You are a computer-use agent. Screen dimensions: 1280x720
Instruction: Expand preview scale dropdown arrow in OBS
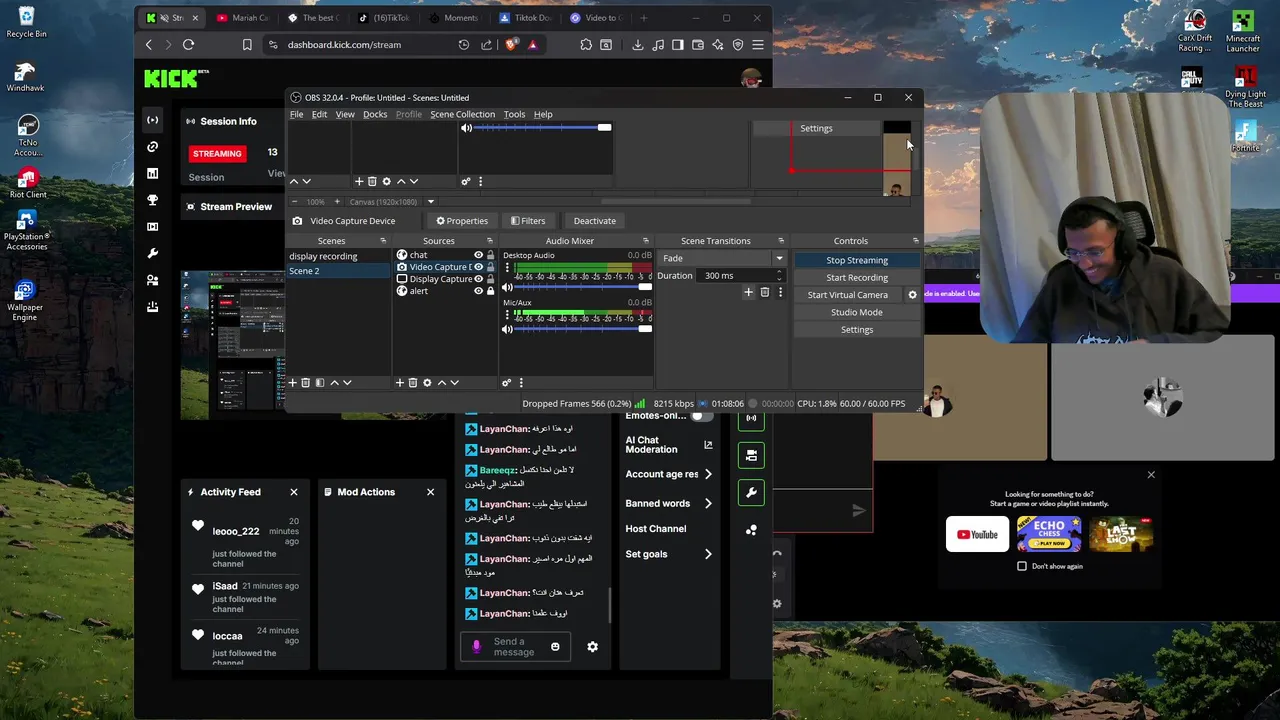[431, 202]
